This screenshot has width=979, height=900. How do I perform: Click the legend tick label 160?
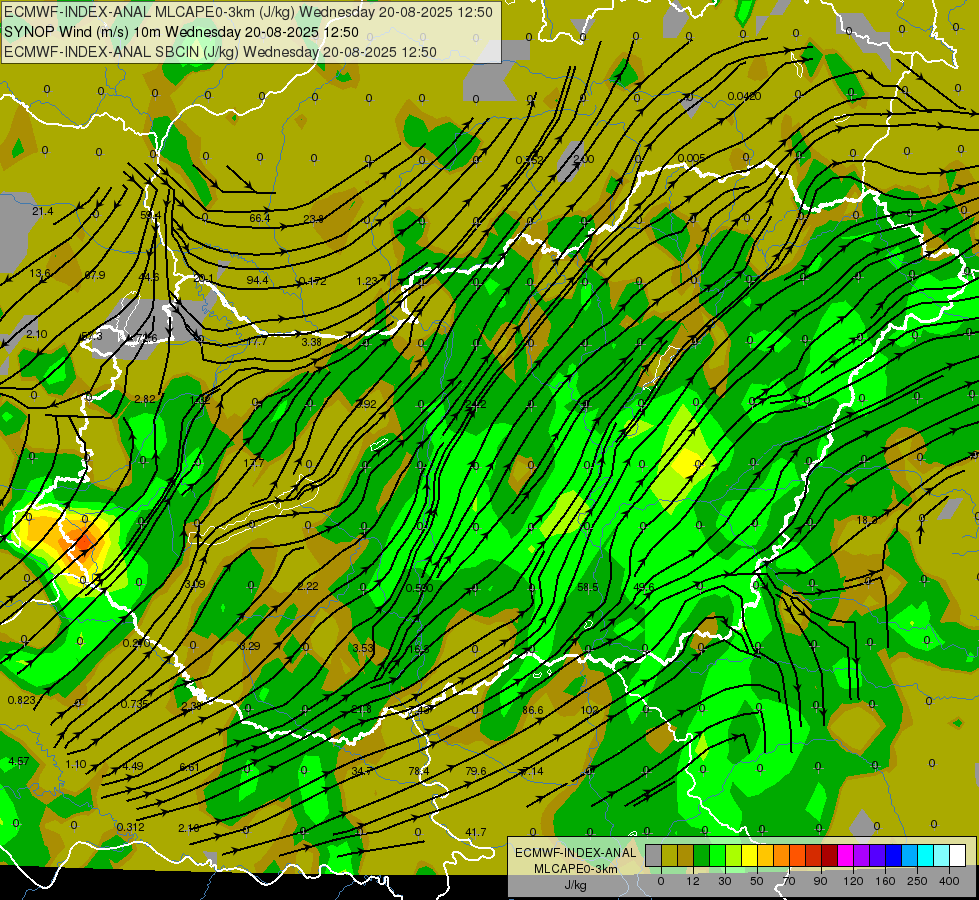click(x=885, y=881)
